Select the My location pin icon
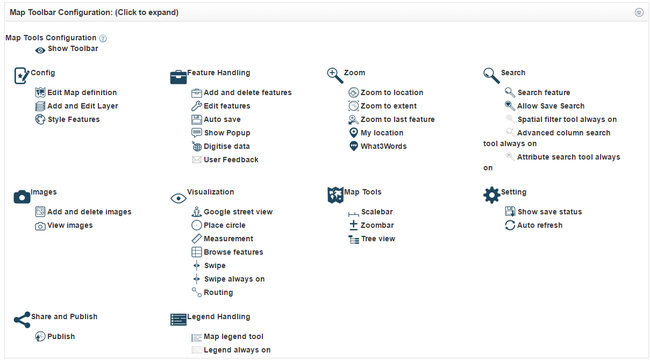The width and height of the screenshot is (650, 360). pos(353,133)
